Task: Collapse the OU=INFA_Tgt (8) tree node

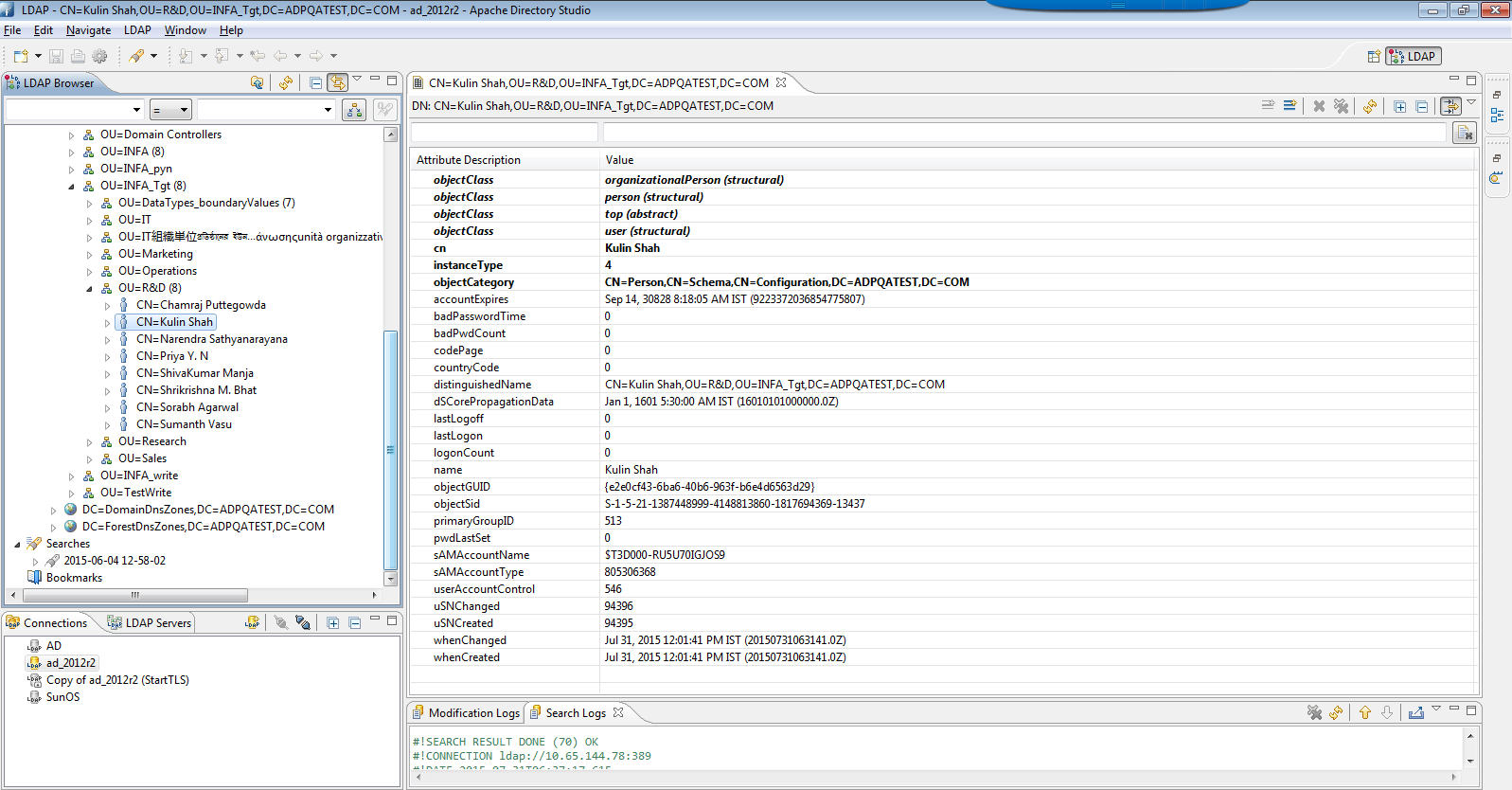Action: [x=71, y=187]
